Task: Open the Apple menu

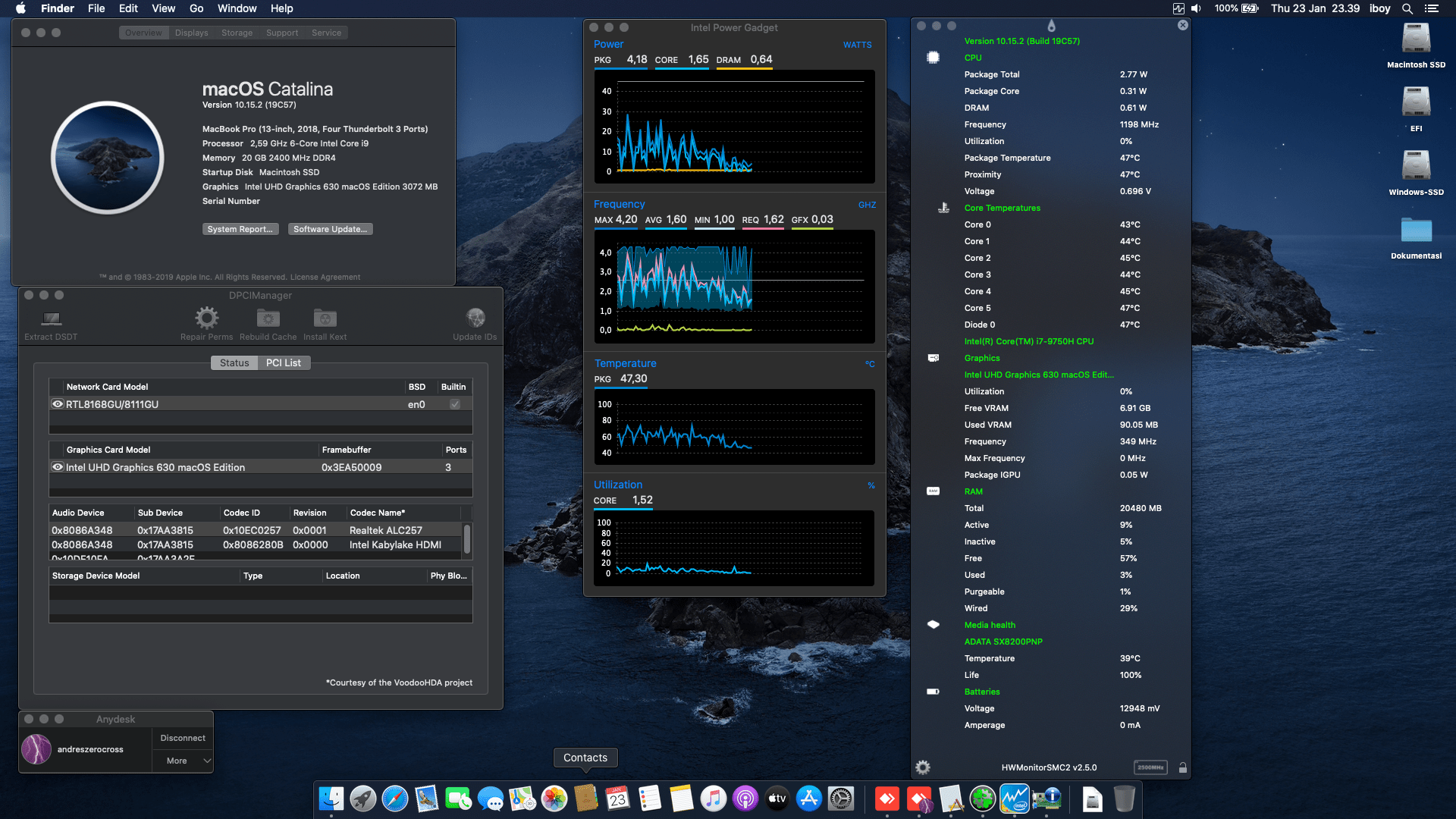Action: (x=20, y=8)
